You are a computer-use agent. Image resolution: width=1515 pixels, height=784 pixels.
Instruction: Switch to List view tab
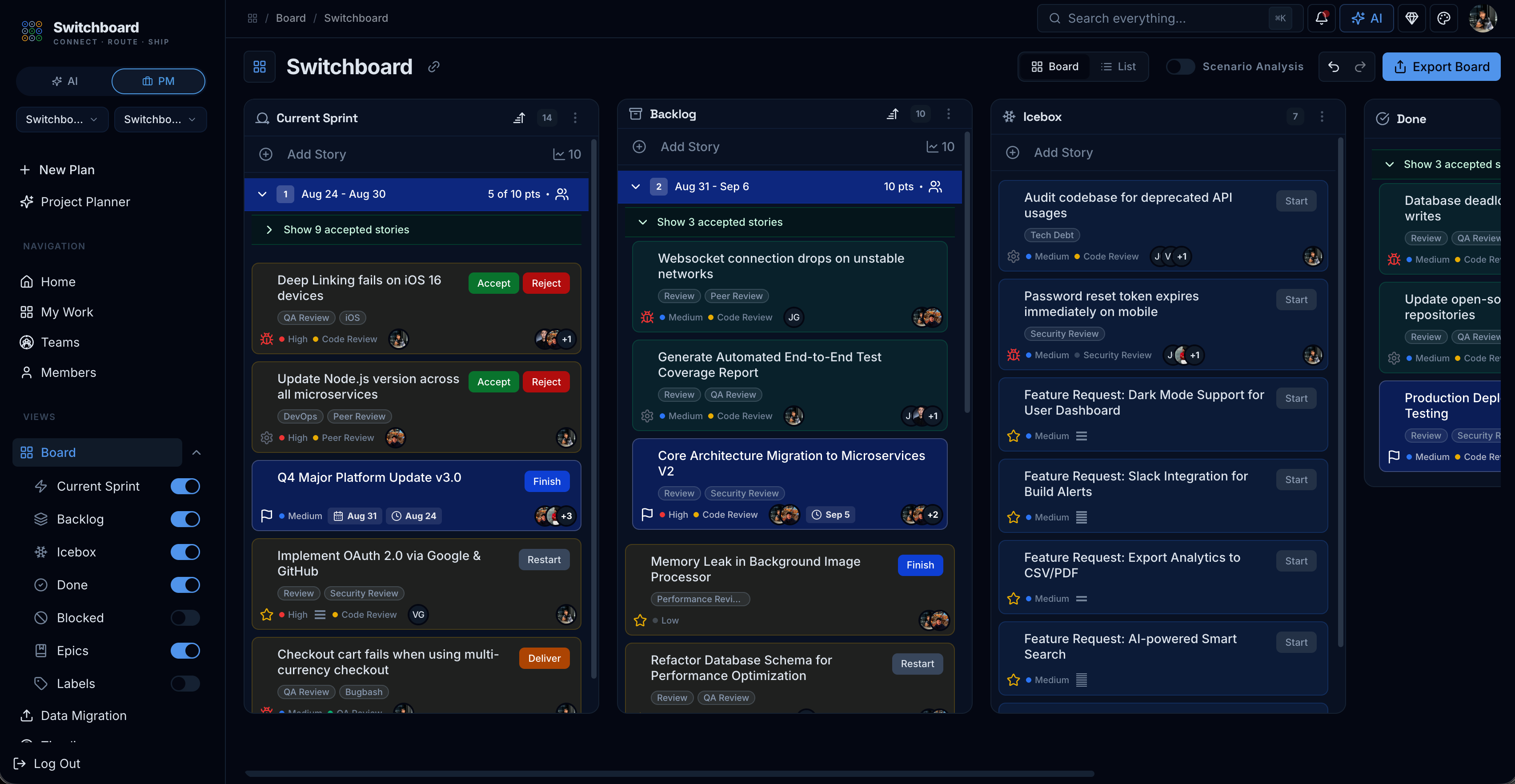pos(1118,67)
